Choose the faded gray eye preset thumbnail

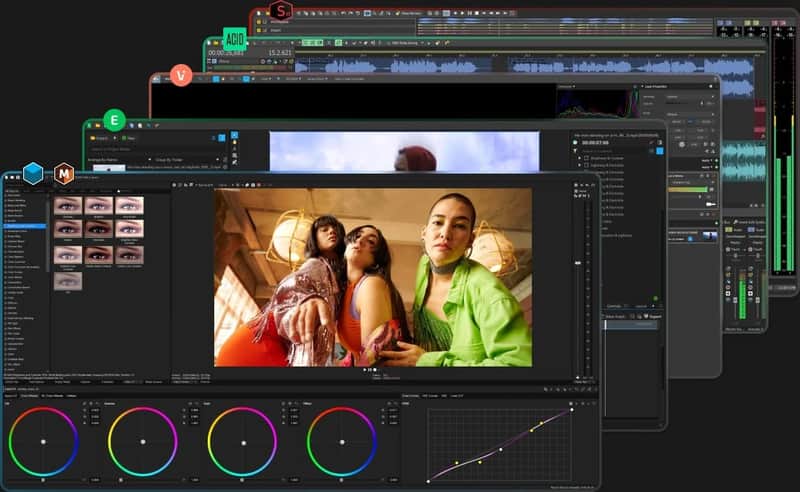pyautogui.click(x=68, y=281)
